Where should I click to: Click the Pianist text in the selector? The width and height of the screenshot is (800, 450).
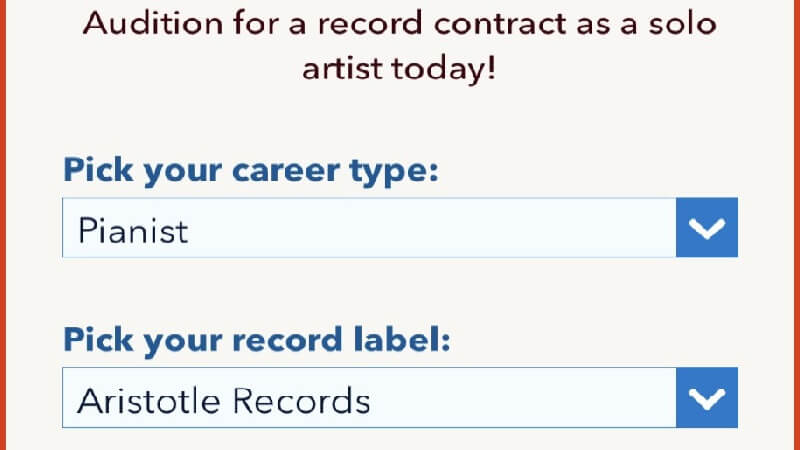coord(133,231)
